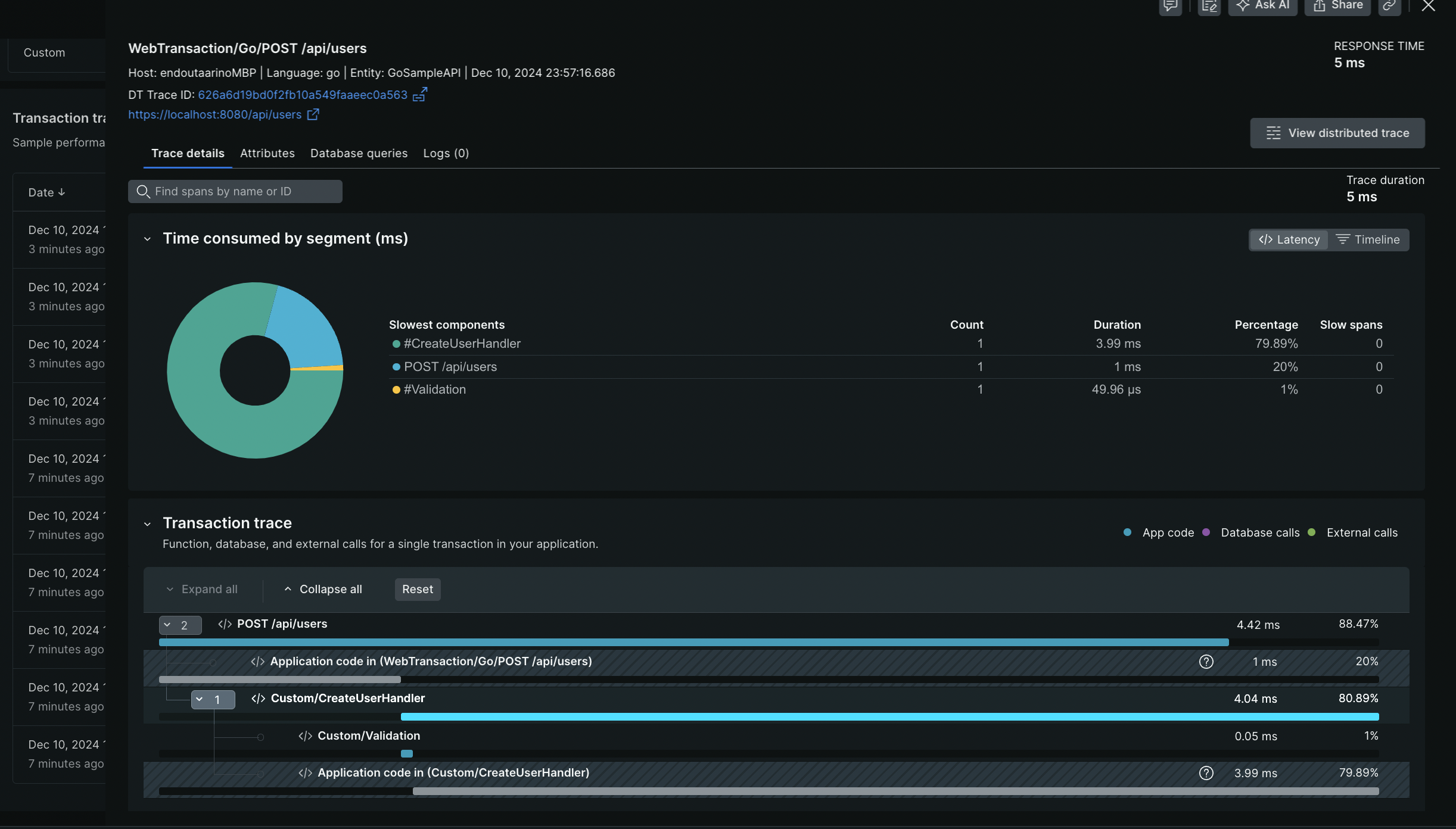Click the Ask AI sparkle button
This screenshot has height=829, width=1456.
tap(1262, 6)
